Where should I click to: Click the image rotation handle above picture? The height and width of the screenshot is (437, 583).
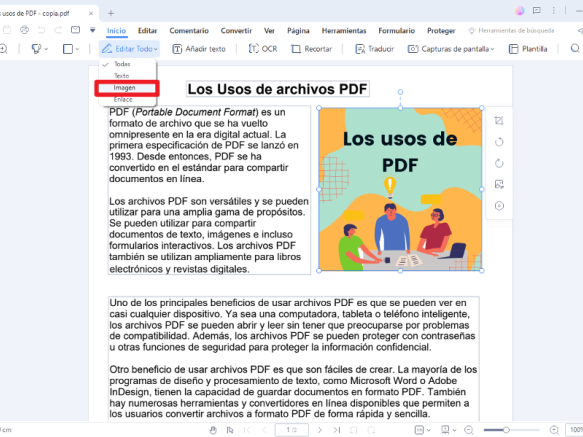400,92
